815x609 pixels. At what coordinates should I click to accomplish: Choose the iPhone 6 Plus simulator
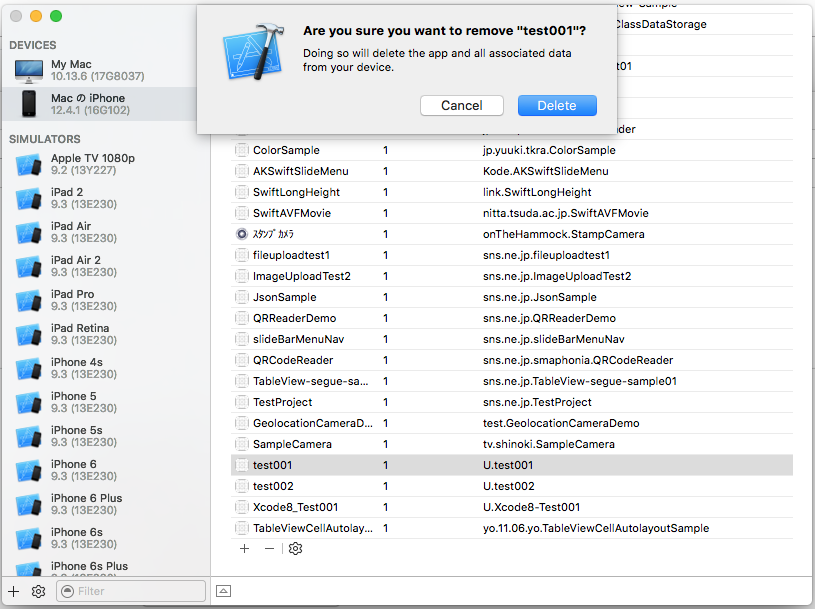(106, 504)
